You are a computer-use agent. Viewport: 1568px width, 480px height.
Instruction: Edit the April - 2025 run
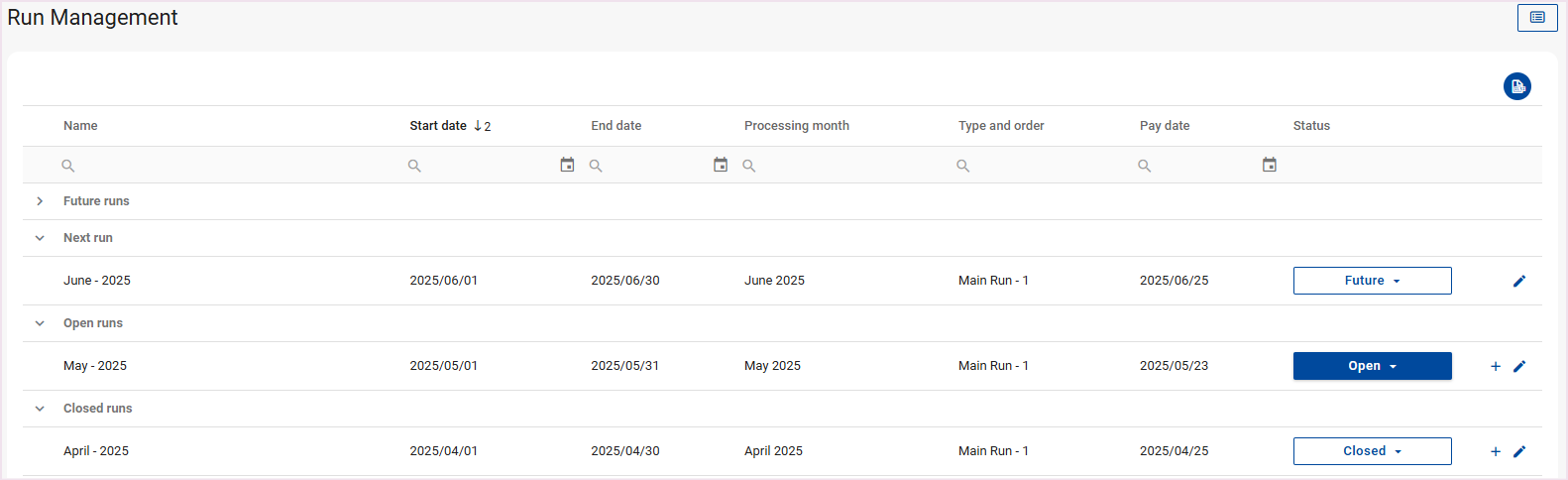pos(1518,451)
